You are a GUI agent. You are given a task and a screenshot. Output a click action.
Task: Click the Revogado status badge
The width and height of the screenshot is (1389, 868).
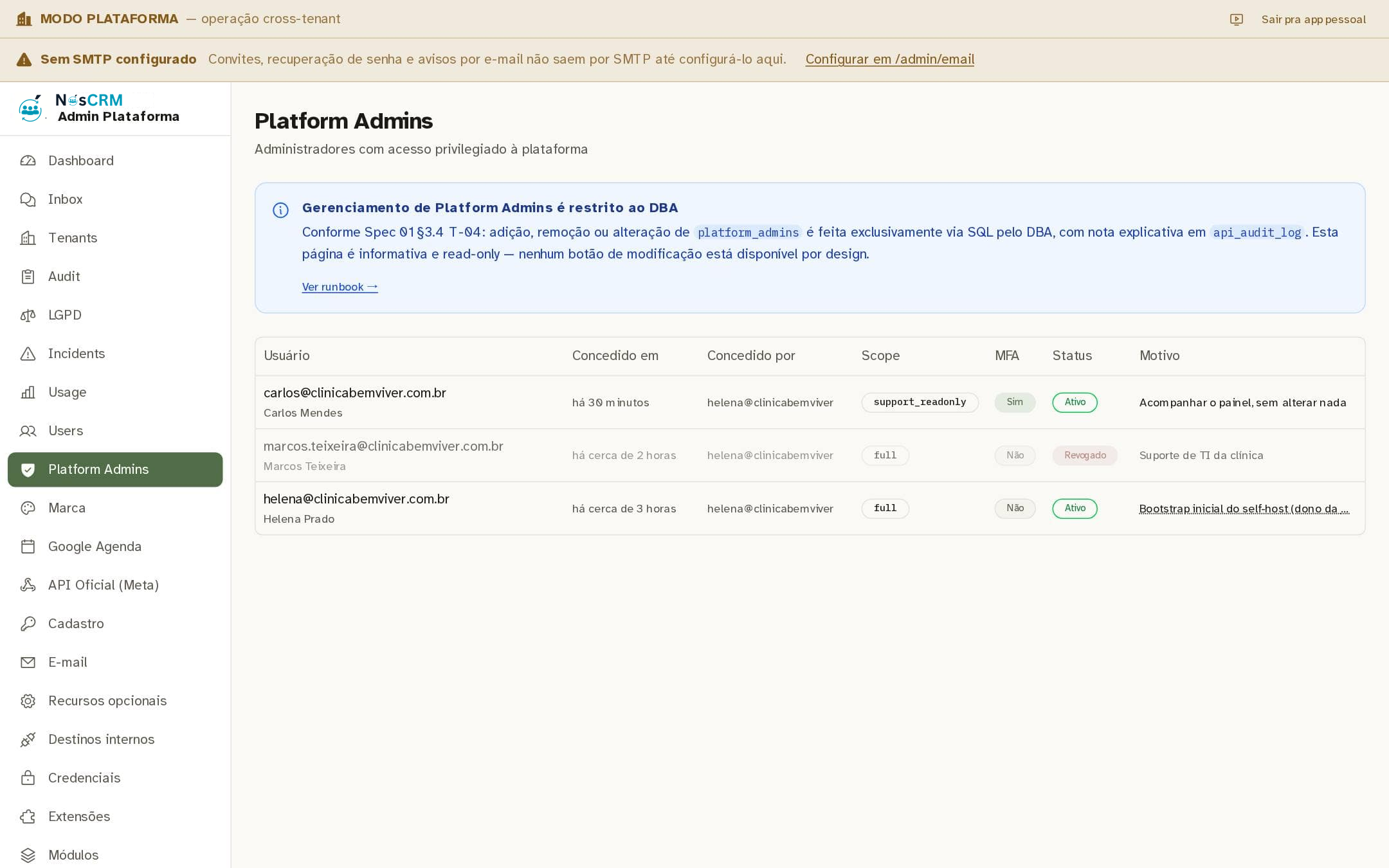pyautogui.click(x=1085, y=455)
